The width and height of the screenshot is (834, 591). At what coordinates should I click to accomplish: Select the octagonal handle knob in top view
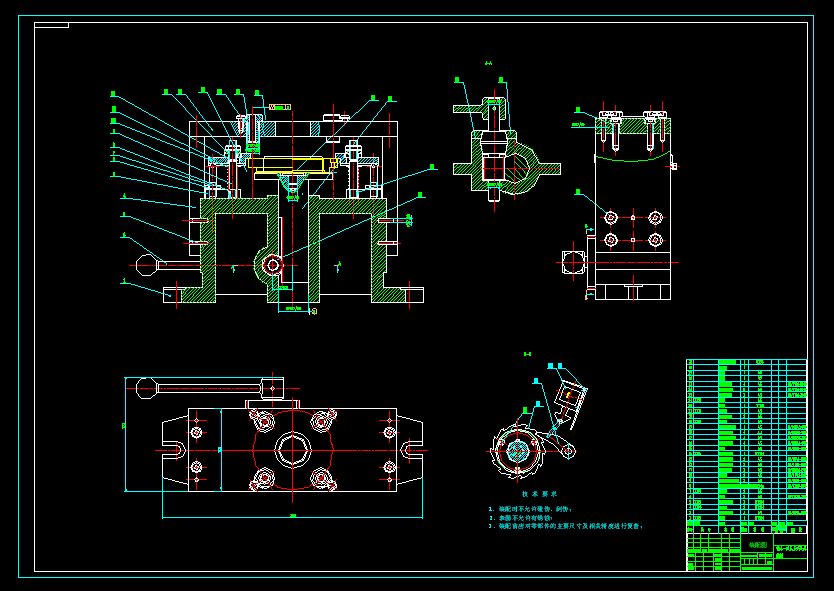coord(146,388)
